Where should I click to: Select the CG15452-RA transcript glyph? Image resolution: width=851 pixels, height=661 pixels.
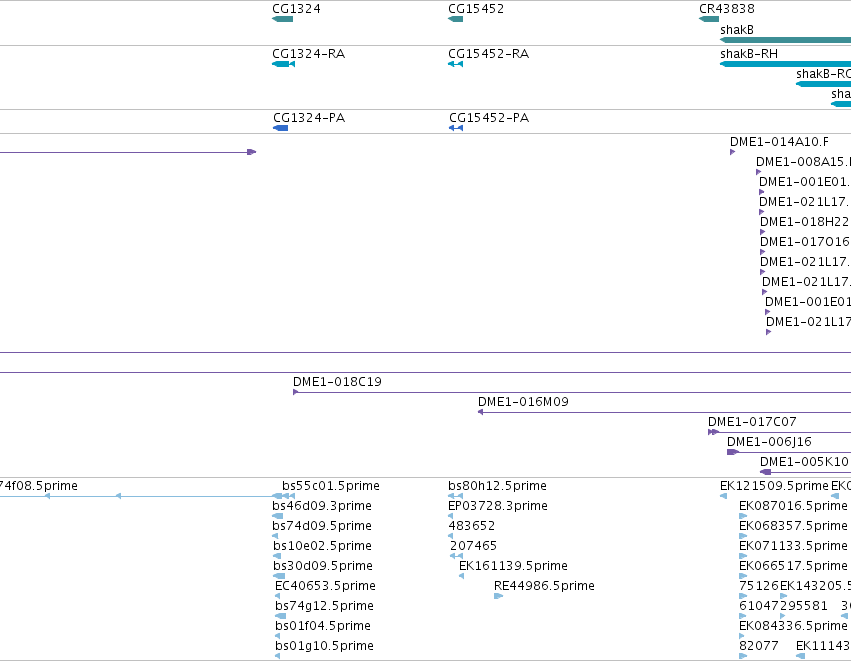click(455, 64)
